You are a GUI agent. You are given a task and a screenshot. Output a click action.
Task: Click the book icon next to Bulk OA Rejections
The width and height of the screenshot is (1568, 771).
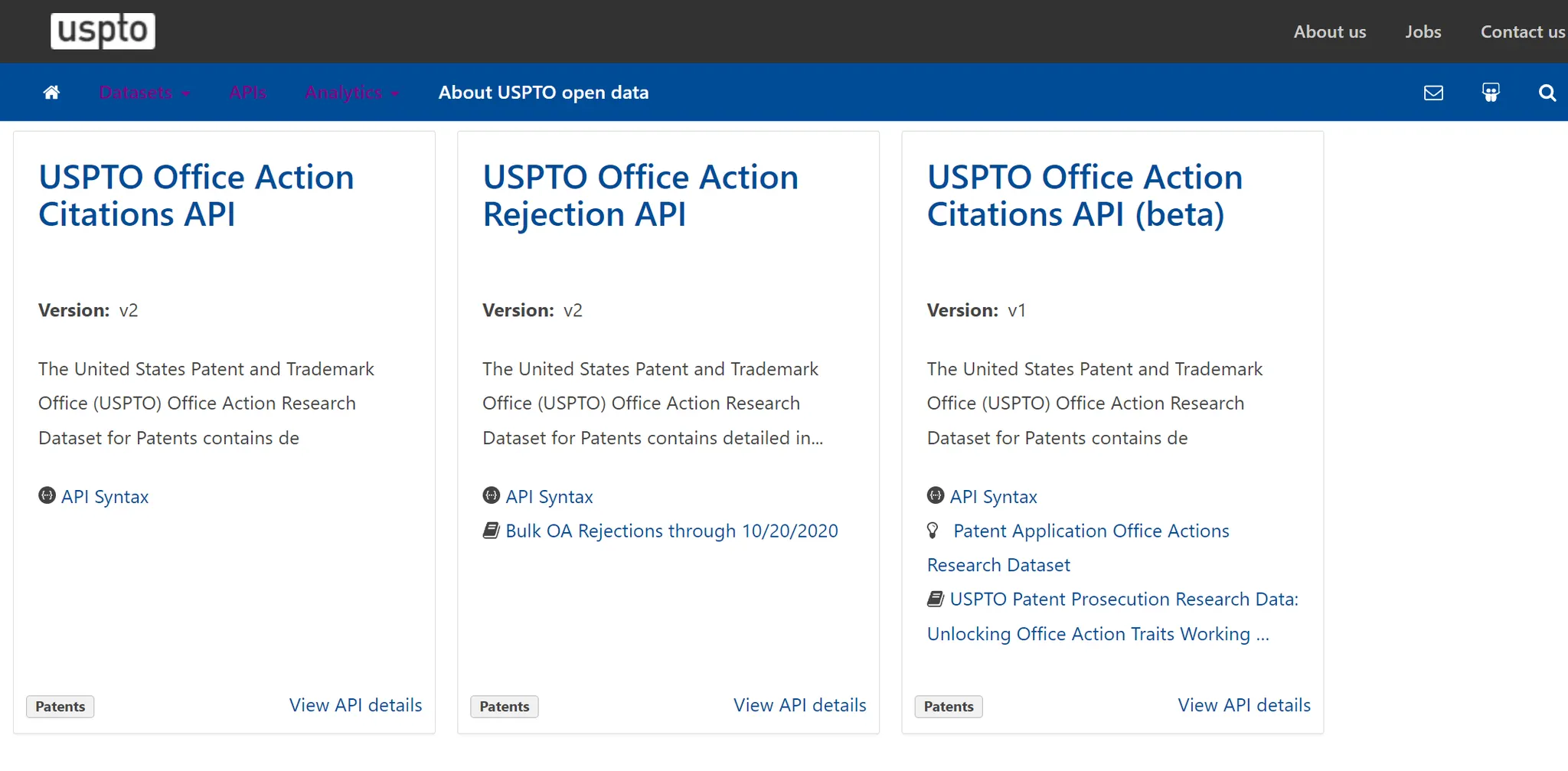491,531
